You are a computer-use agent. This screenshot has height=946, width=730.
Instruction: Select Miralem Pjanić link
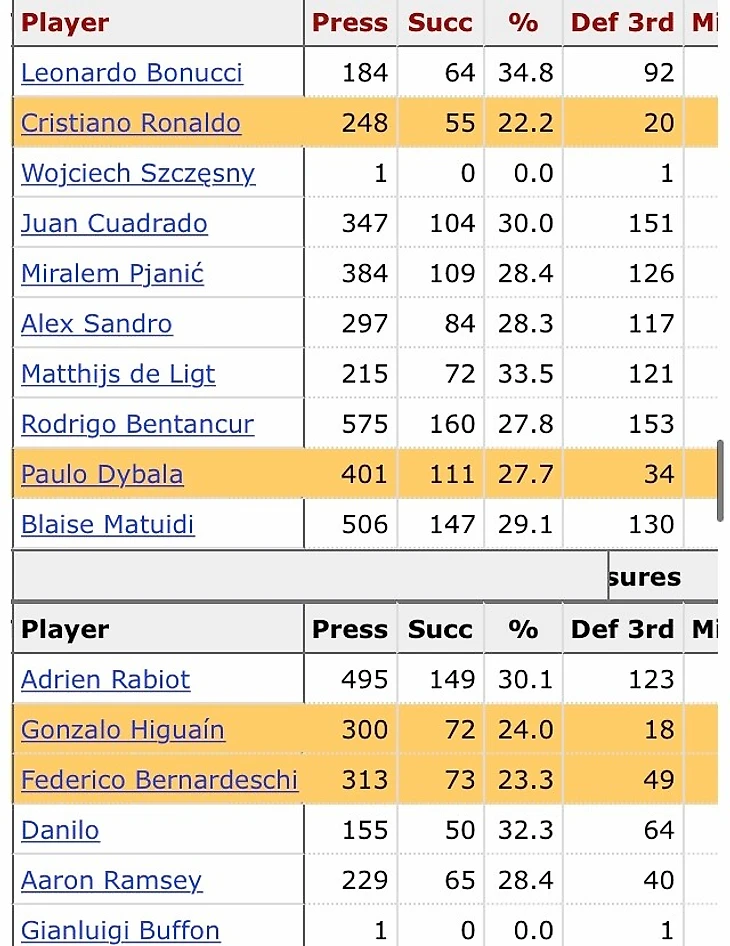112,274
